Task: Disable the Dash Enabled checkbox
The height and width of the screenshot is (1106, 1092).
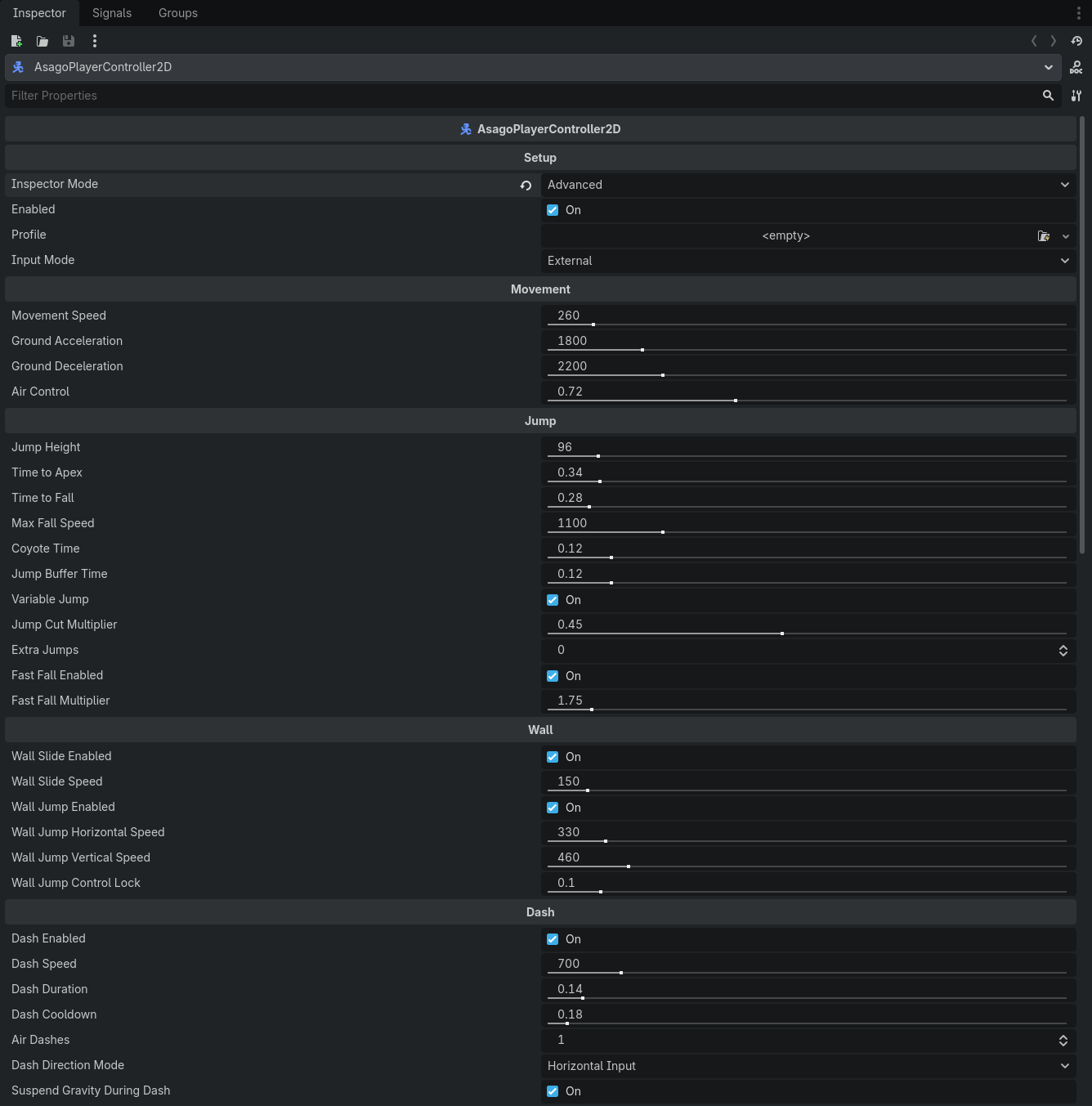Action: tap(553, 939)
